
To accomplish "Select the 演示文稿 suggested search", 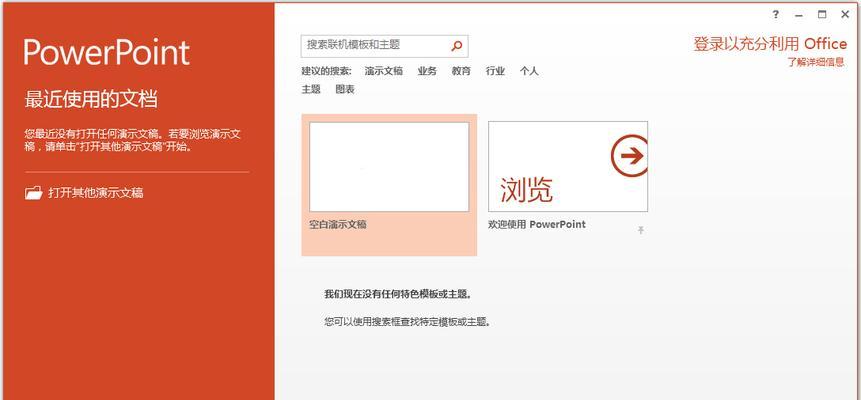I will click(x=383, y=71).
